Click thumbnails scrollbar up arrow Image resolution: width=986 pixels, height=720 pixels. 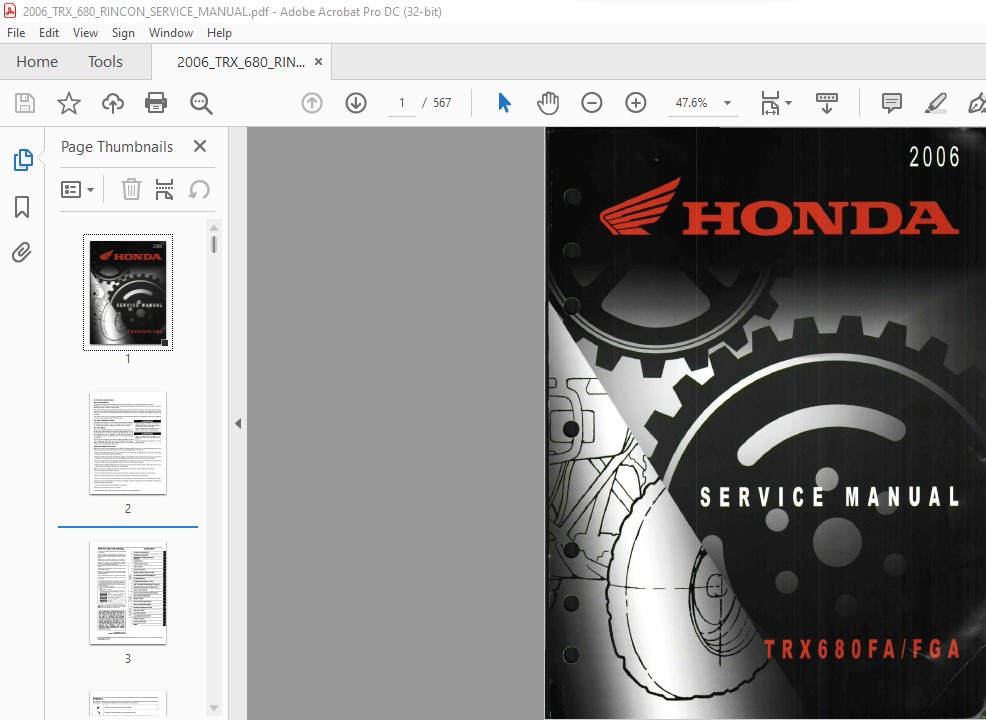(x=214, y=228)
